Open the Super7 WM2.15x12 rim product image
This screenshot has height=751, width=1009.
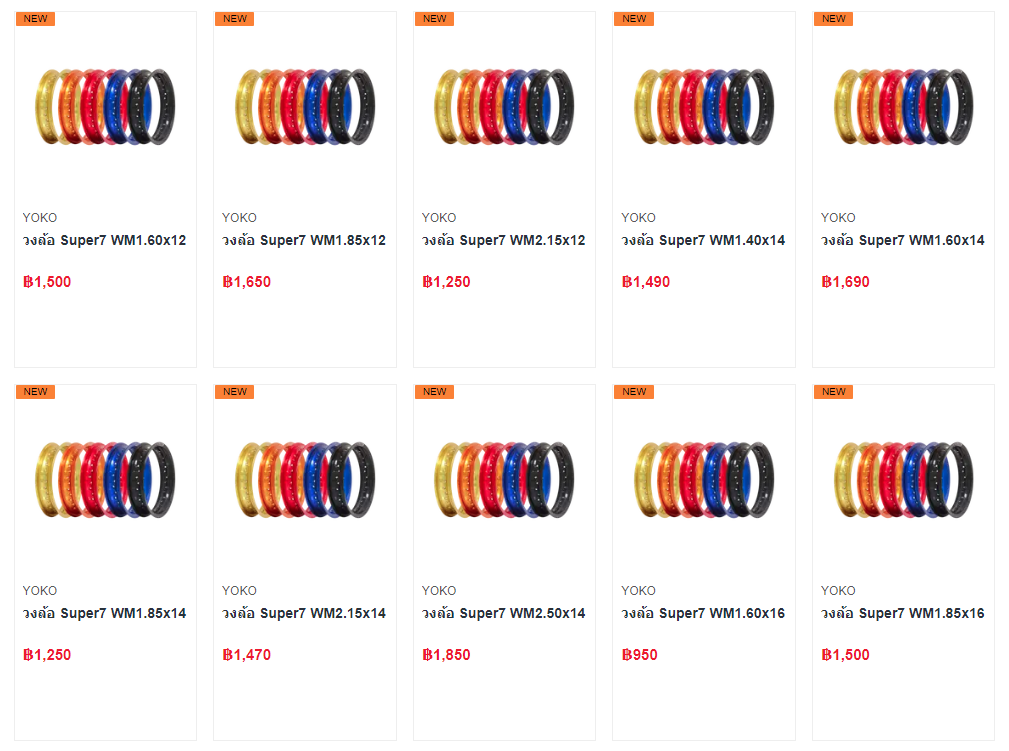[x=504, y=107]
